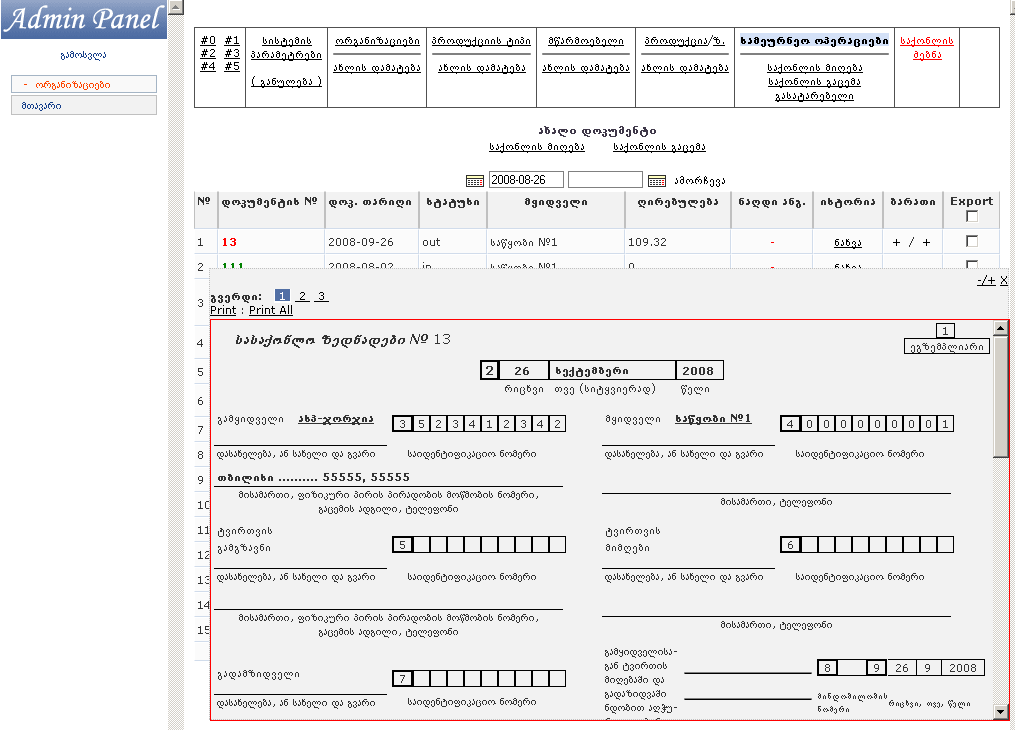Click the Print All link
This screenshot has height=730, width=1015.
pyautogui.click(x=271, y=310)
